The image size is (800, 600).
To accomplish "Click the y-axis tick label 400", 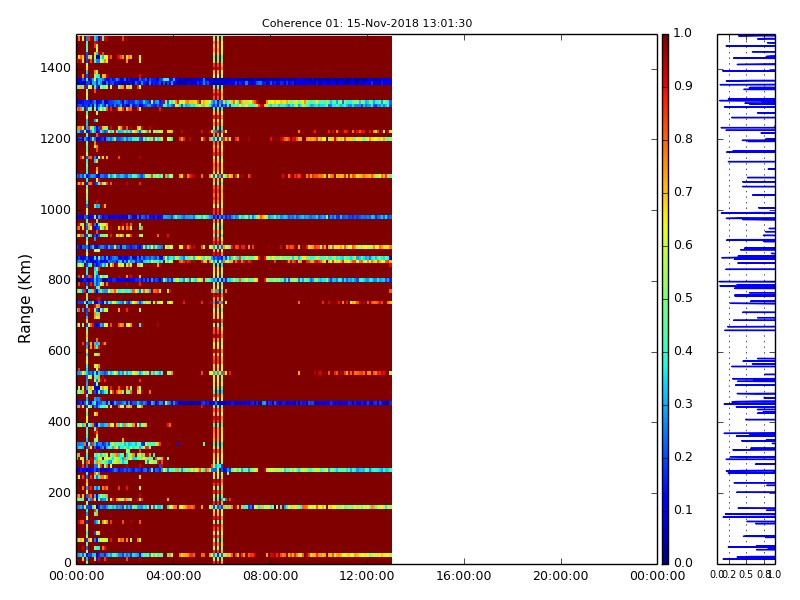I will click(59, 422).
